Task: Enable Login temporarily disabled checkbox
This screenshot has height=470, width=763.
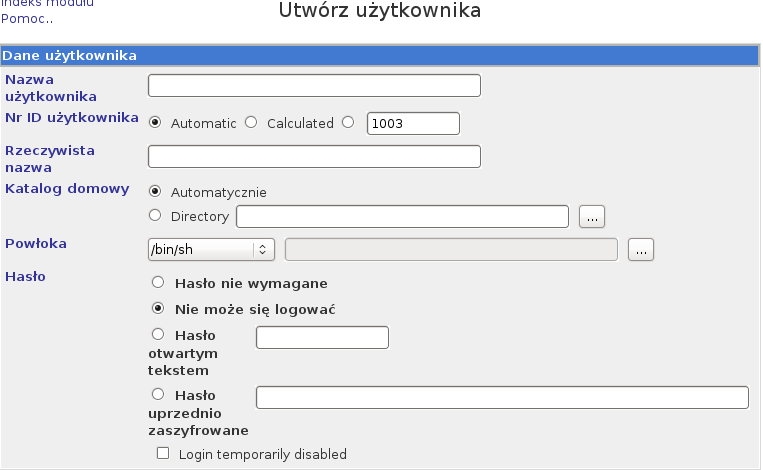Action: pos(163,453)
